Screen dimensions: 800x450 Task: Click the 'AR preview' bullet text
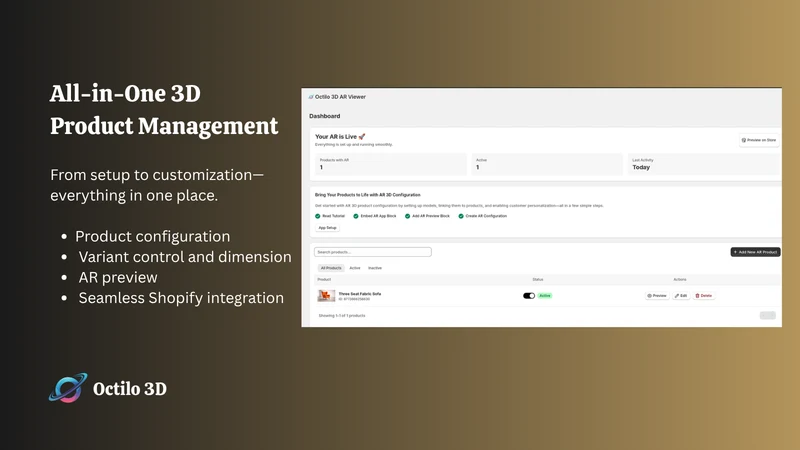point(118,278)
